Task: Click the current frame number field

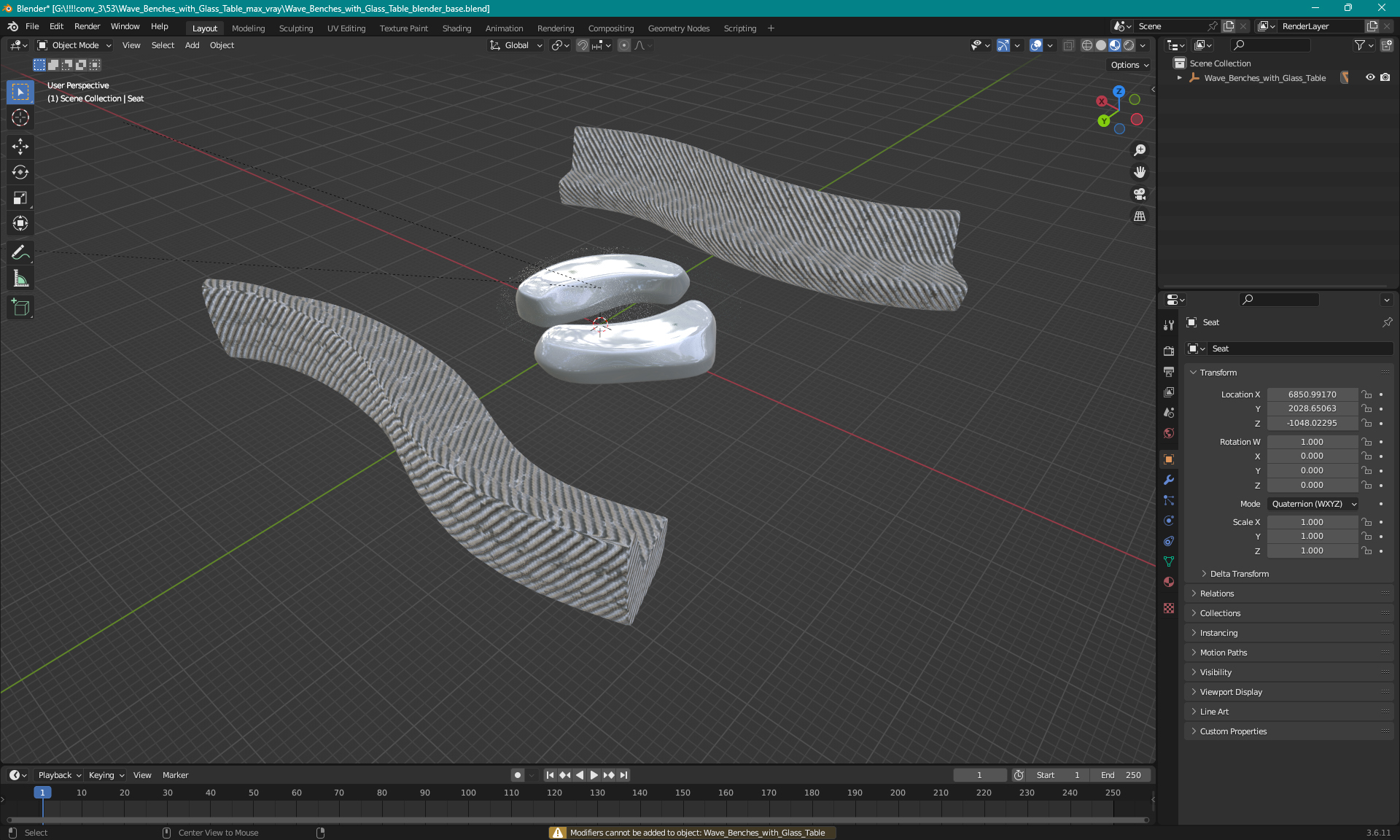Action: click(x=979, y=775)
